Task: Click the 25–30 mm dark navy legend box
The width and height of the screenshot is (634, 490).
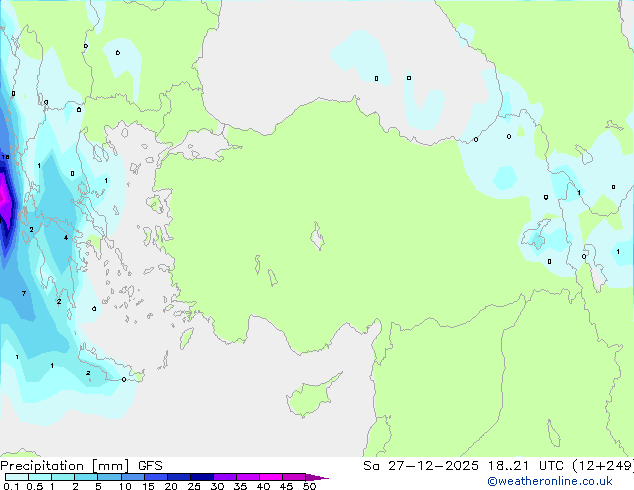Action: [x=201, y=477]
